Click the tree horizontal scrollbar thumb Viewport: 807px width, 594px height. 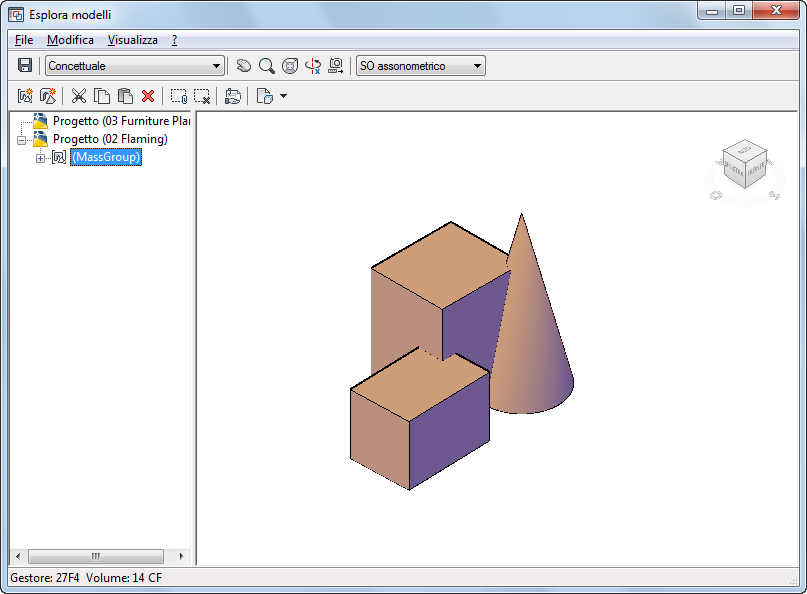click(x=96, y=556)
